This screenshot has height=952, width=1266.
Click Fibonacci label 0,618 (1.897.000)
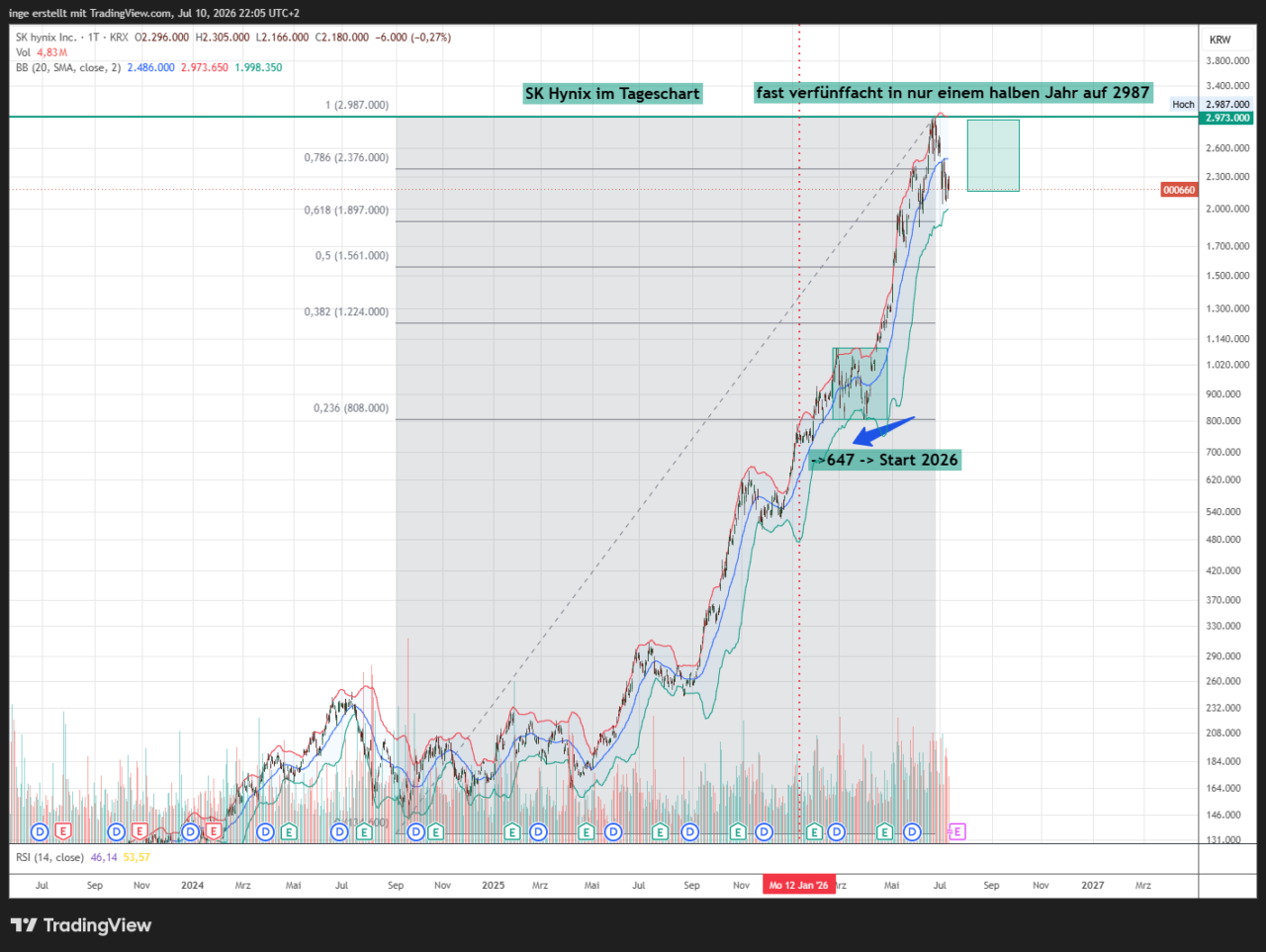tap(346, 210)
